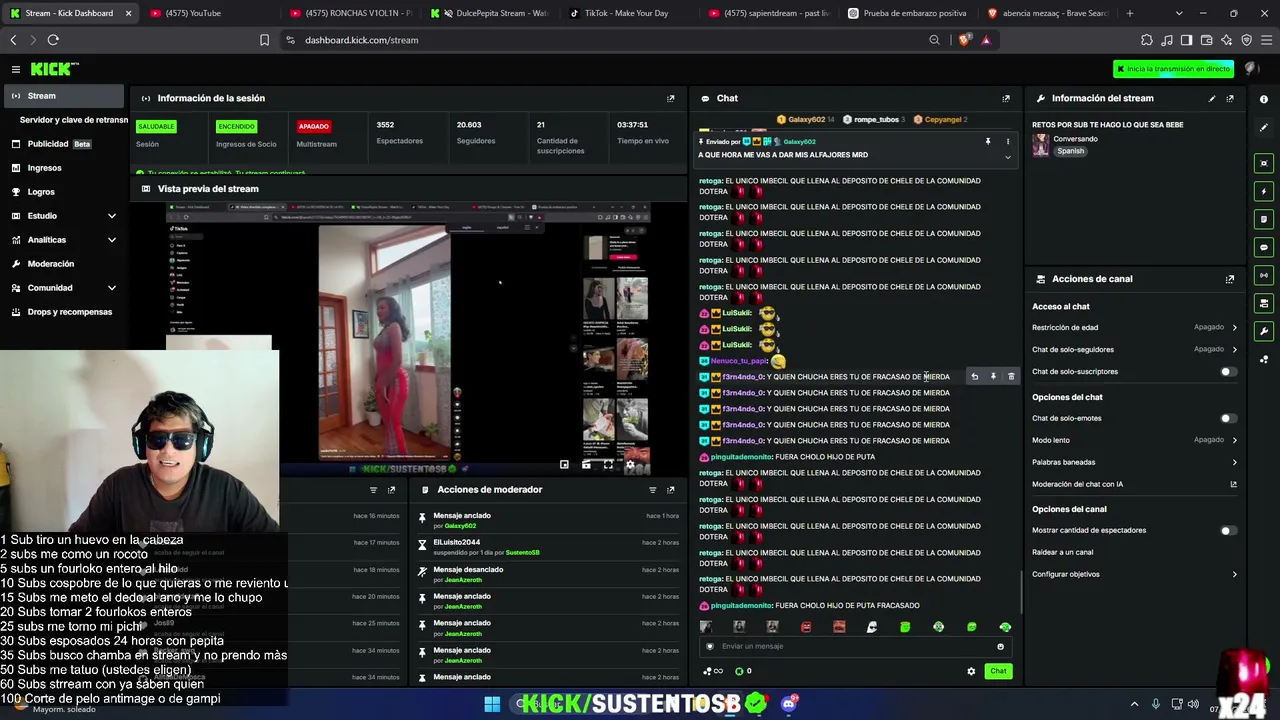Switch to the TikTok - Make Your Day tab

[x=626, y=13]
